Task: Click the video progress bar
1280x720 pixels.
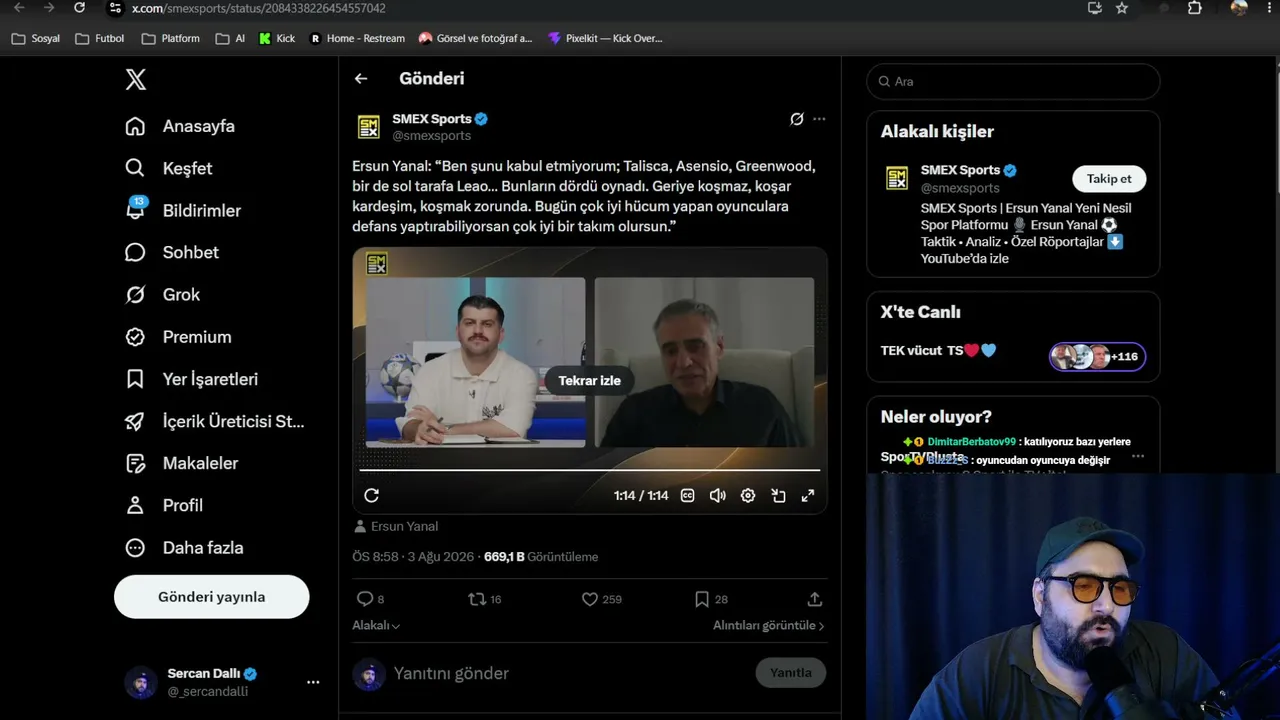Action: (590, 470)
